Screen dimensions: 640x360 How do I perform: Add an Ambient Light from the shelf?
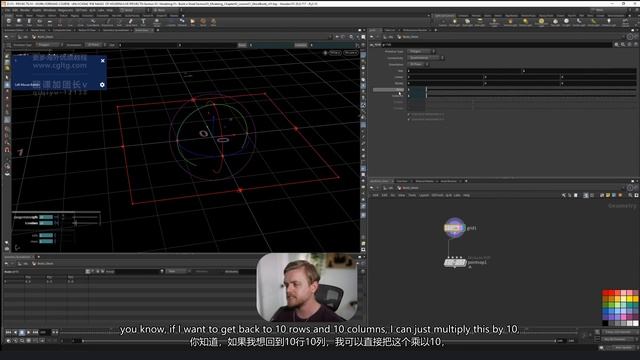pyautogui.click(x=609, y=22)
